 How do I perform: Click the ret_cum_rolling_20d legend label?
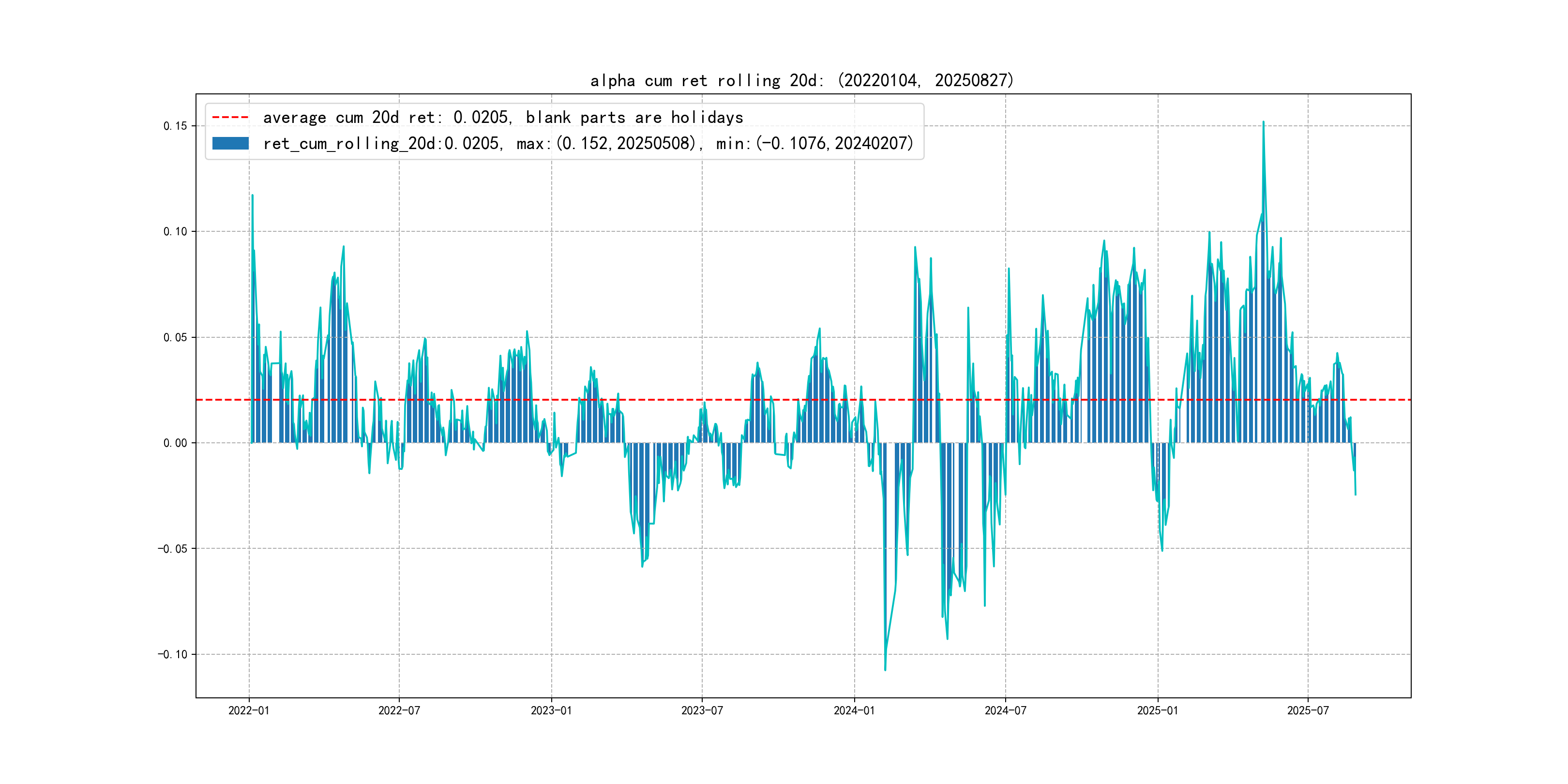tap(588, 144)
